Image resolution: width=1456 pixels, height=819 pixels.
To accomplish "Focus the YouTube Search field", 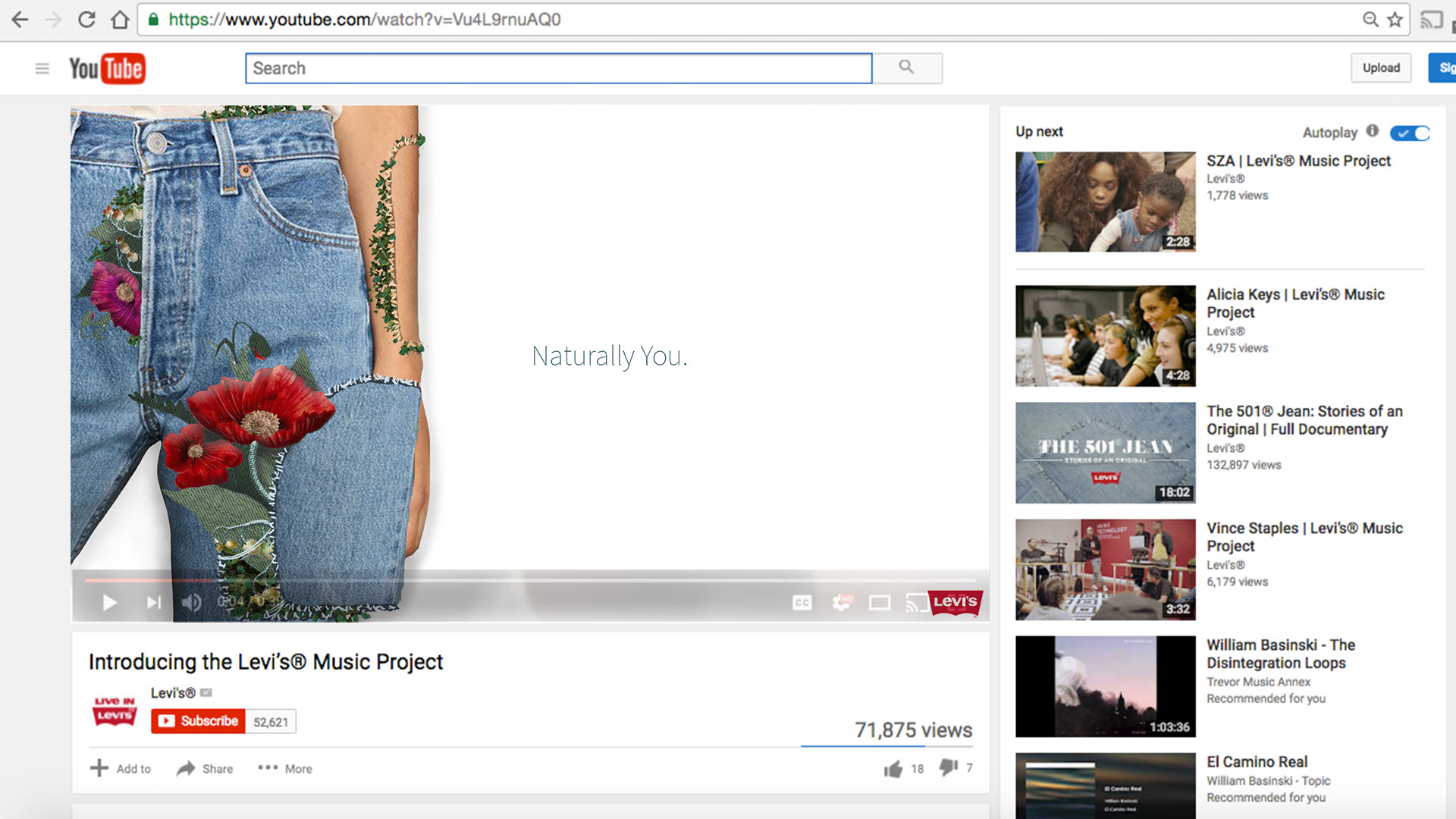I will click(559, 68).
